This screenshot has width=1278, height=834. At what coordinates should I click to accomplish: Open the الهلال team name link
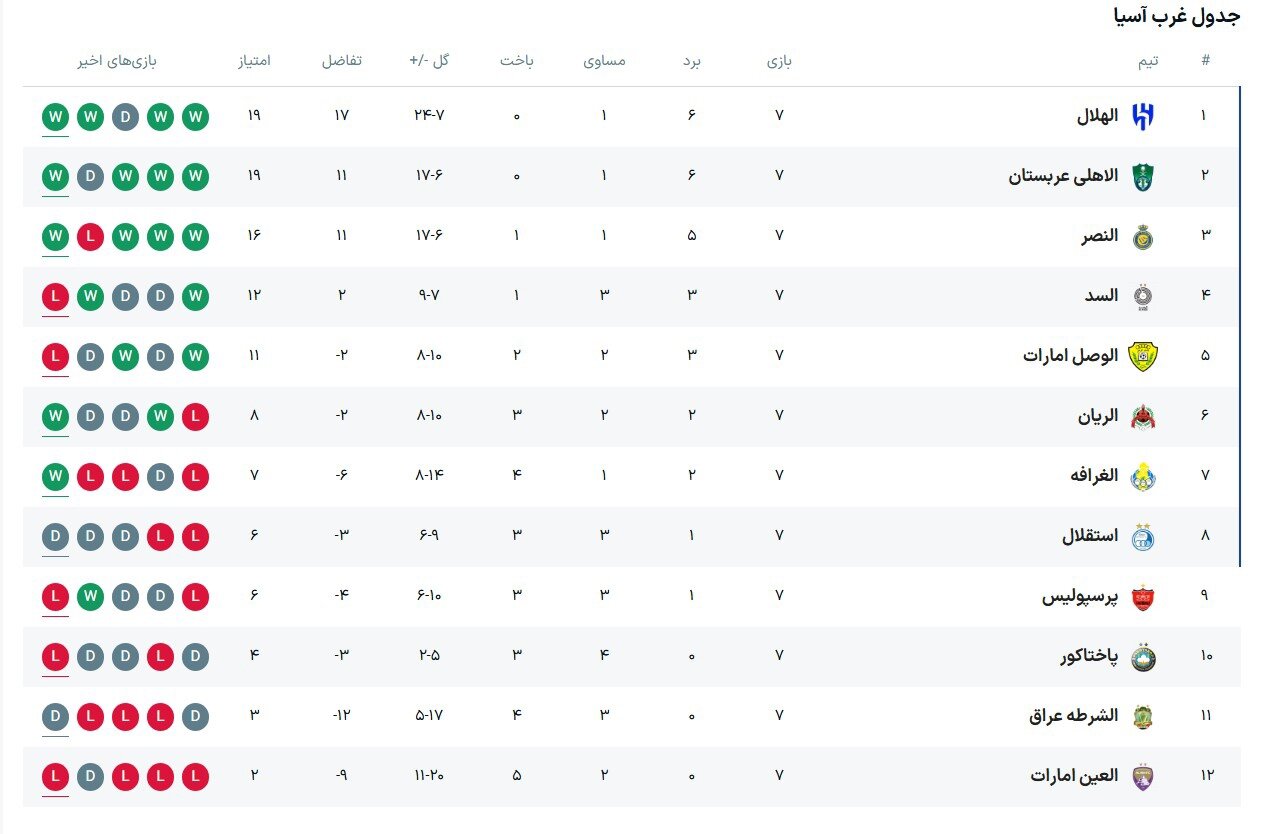[x=1097, y=116]
